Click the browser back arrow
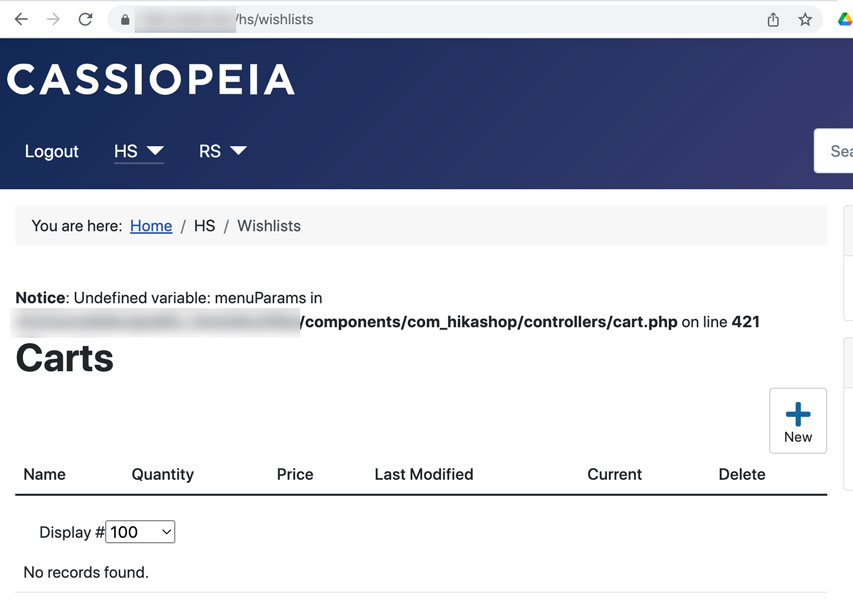 (21, 19)
